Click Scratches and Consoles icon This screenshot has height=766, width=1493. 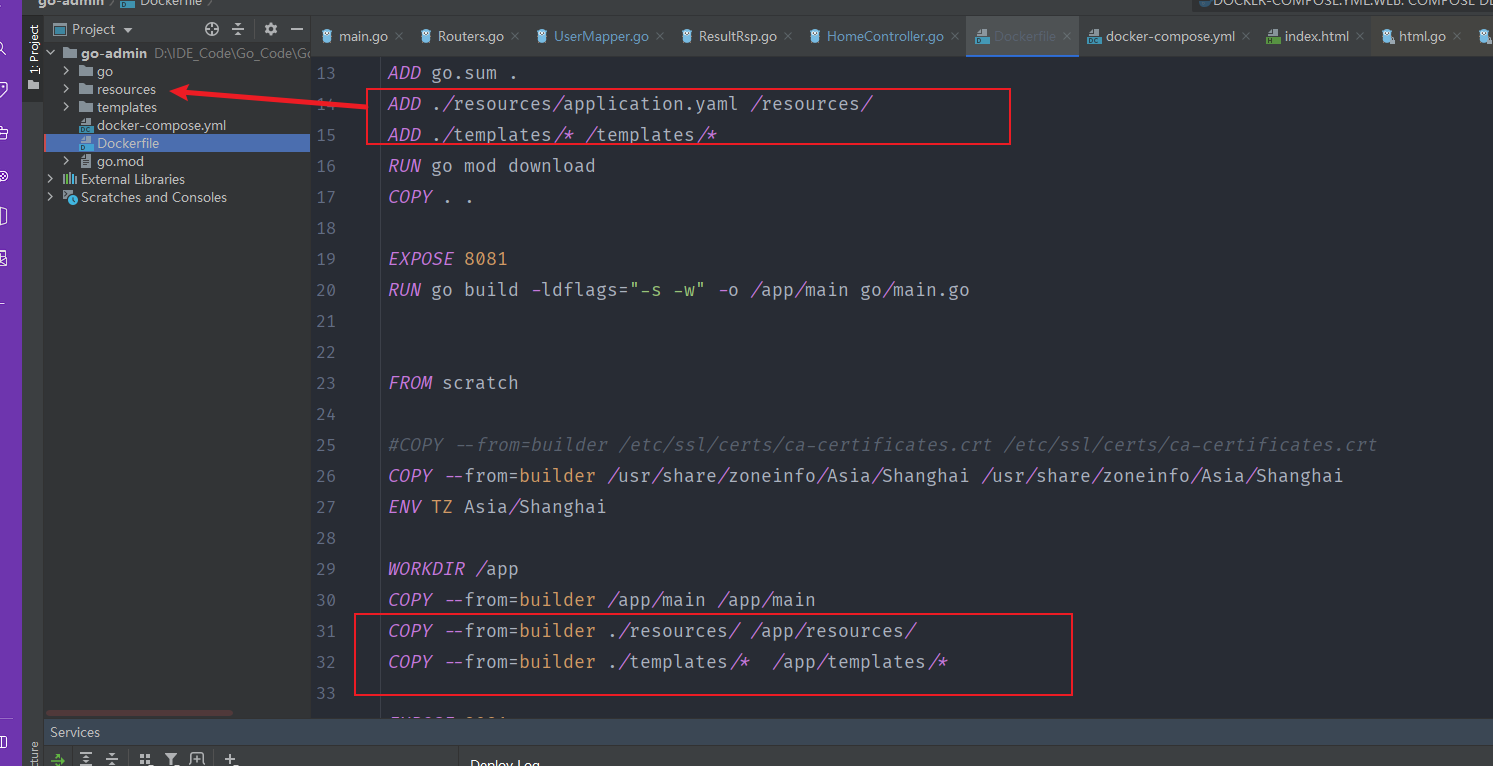click(x=70, y=197)
